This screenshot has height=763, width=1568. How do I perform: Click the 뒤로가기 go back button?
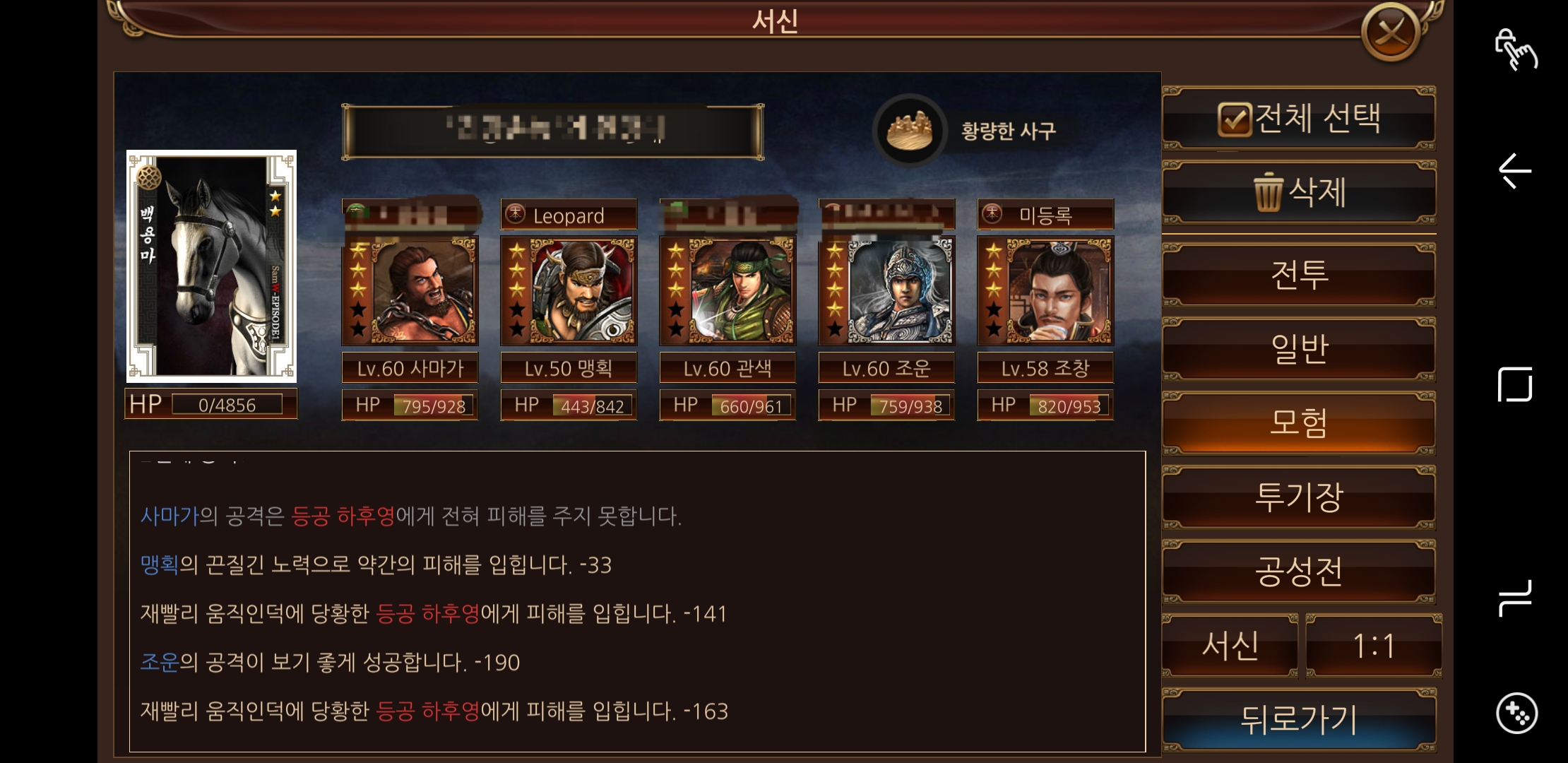(1299, 720)
